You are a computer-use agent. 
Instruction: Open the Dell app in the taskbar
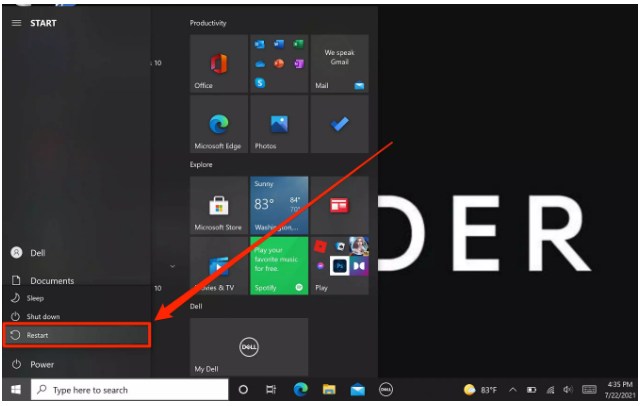point(386,390)
